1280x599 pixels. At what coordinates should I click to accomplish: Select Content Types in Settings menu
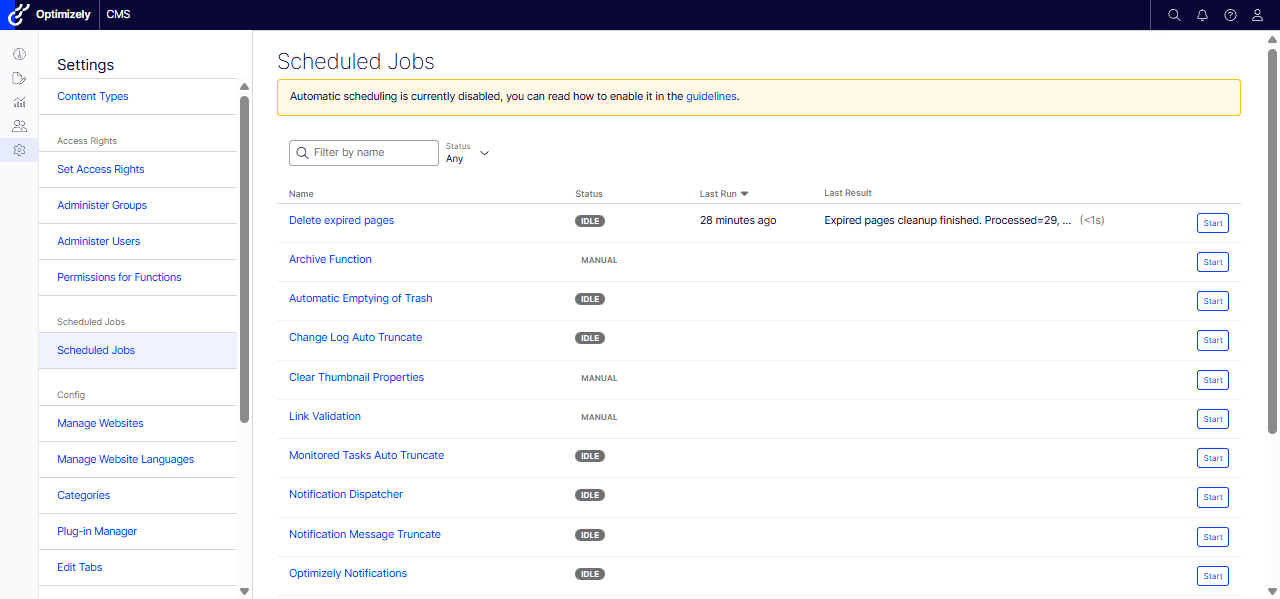pos(92,96)
